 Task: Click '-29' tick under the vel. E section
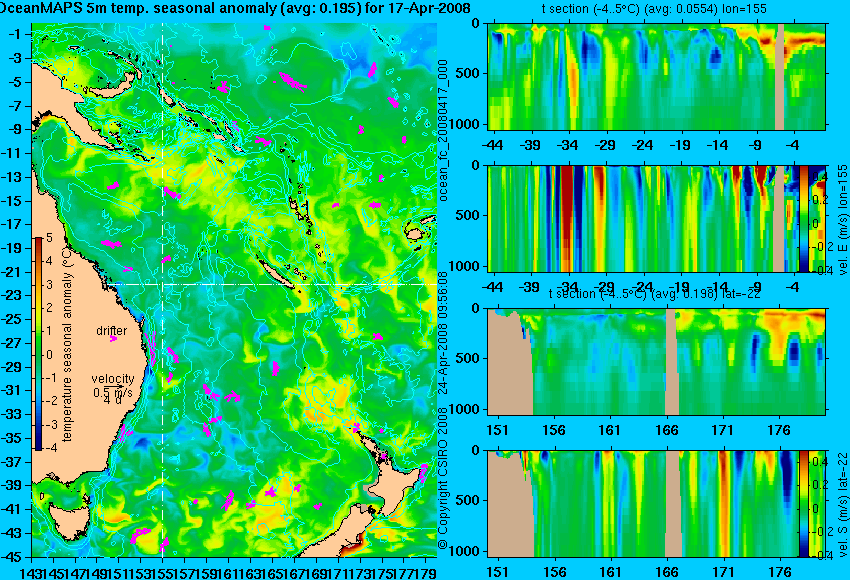(605, 287)
